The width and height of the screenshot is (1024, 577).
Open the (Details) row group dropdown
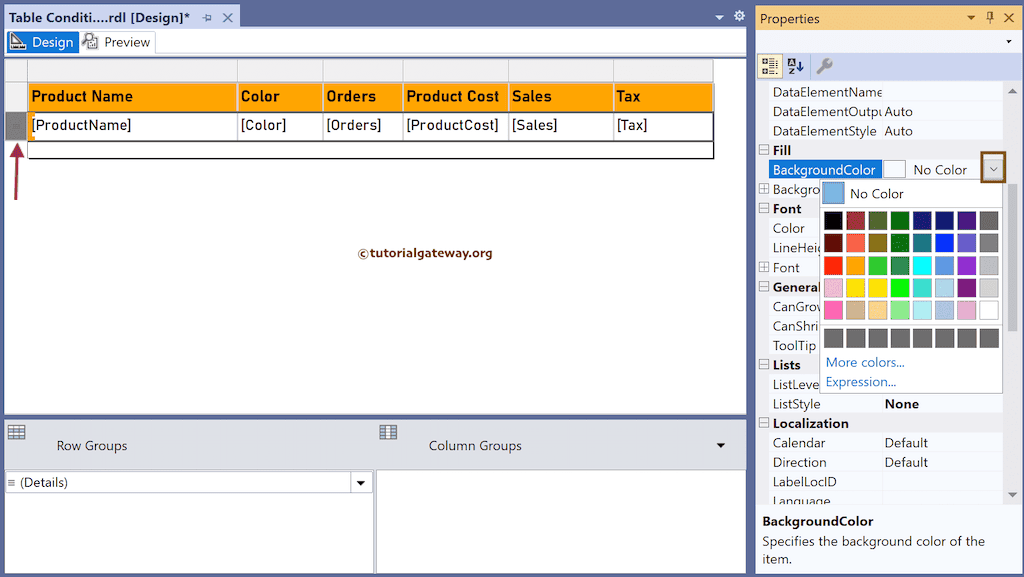coord(360,483)
